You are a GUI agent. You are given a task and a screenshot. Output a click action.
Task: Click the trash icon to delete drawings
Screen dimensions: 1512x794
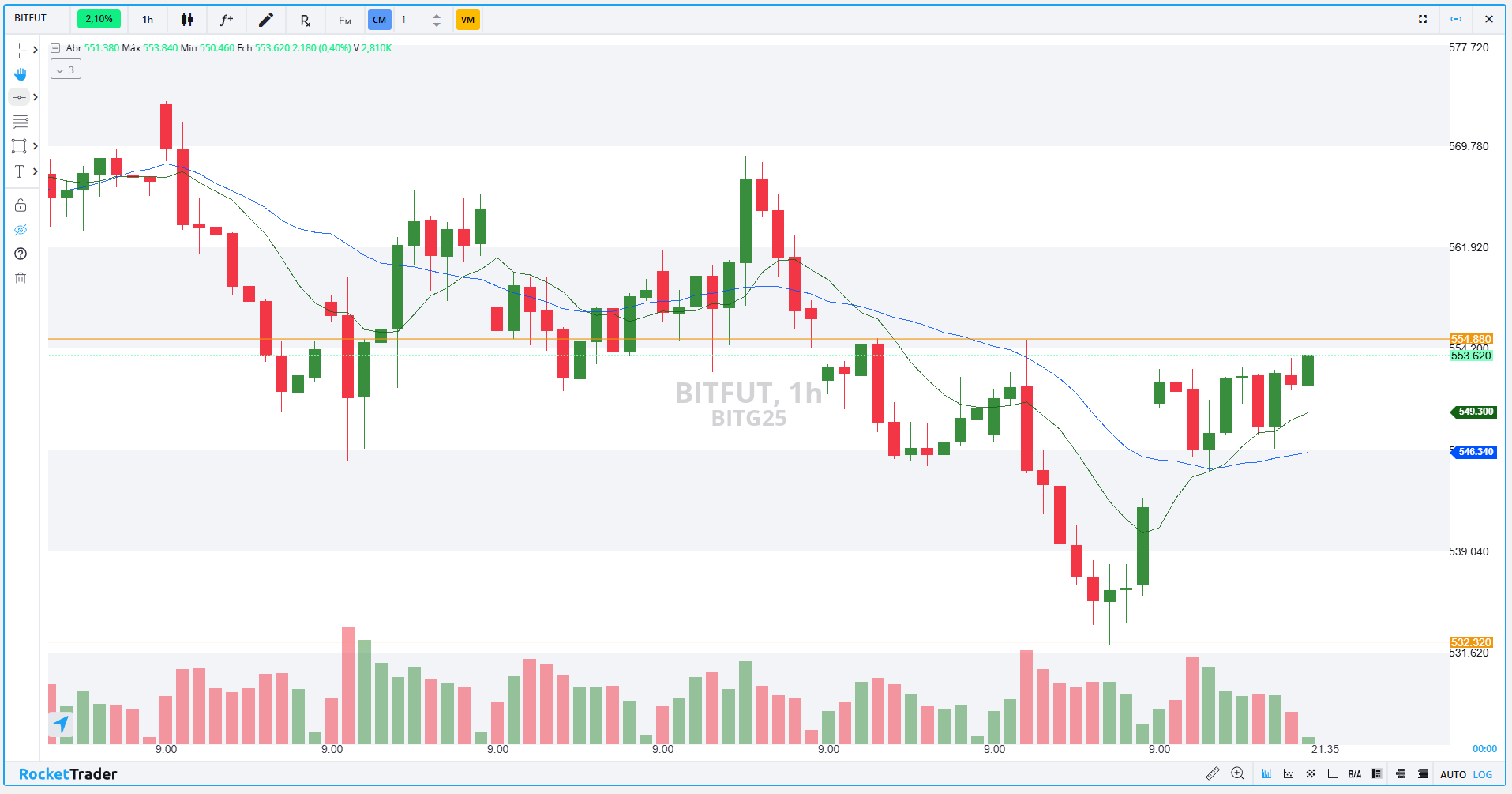(x=21, y=278)
